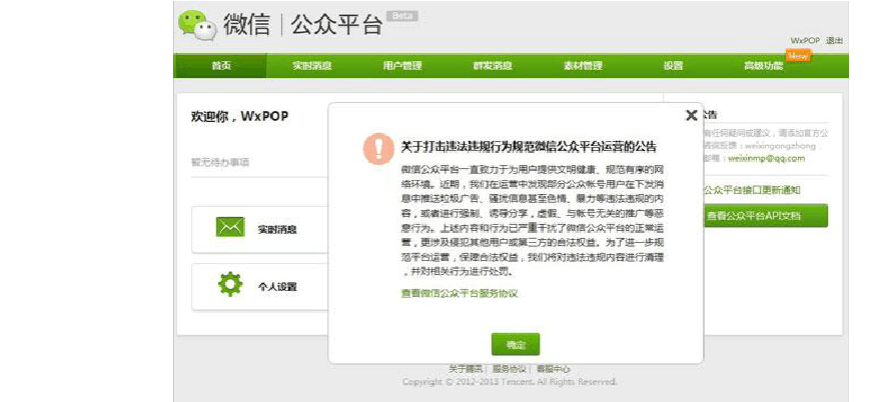Click the green envelope 实时消息 icon

click(x=230, y=228)
